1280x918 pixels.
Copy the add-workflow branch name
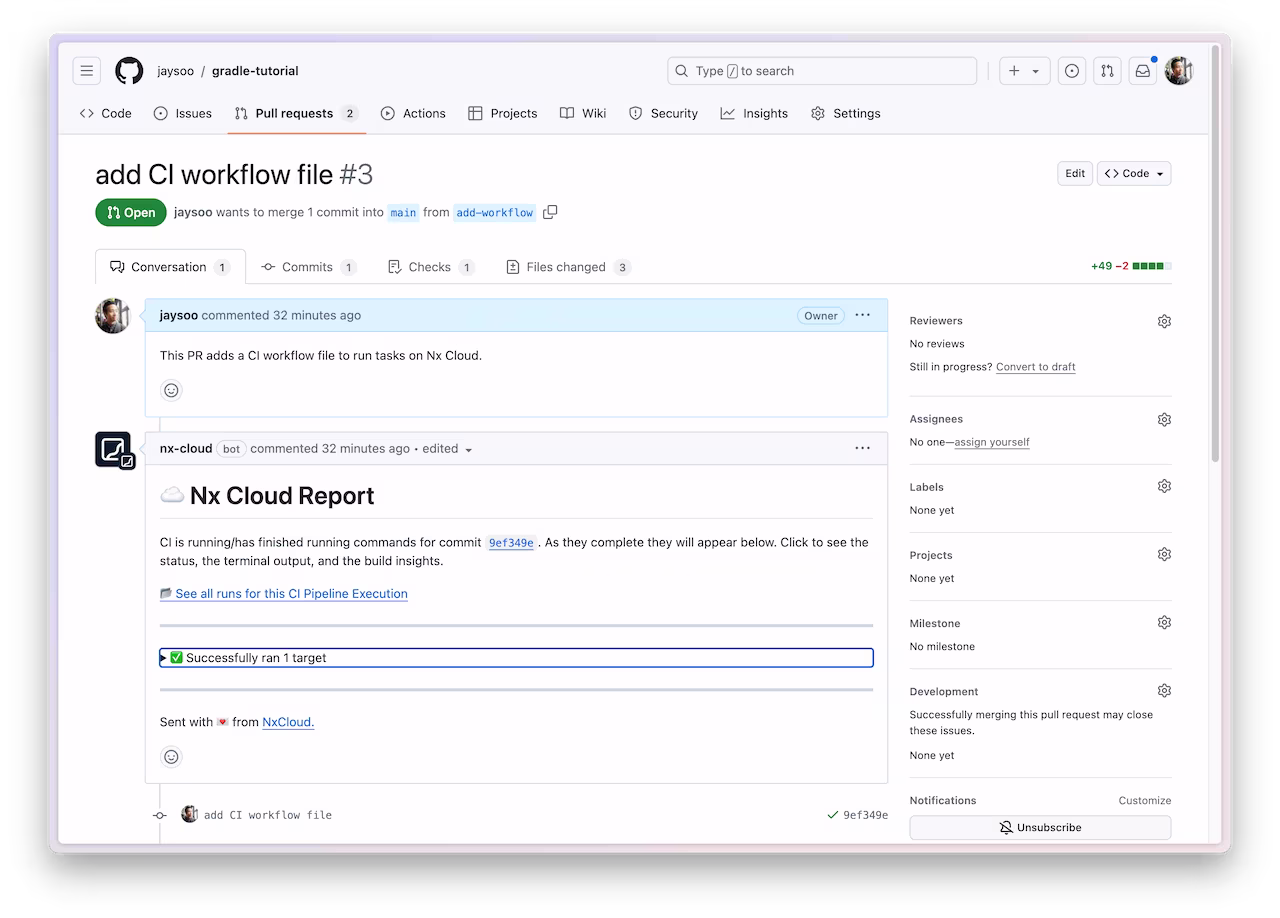click(550, 212)
